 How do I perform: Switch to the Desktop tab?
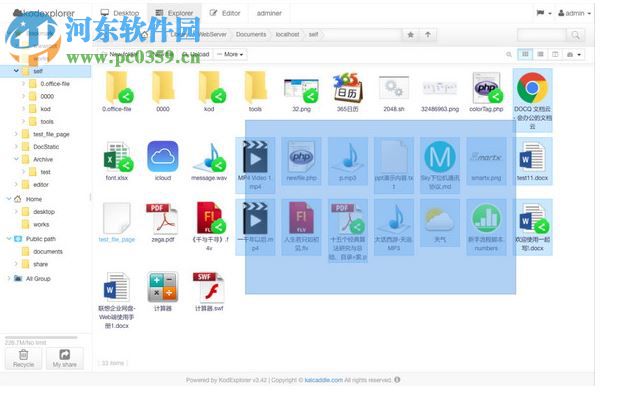120,13
